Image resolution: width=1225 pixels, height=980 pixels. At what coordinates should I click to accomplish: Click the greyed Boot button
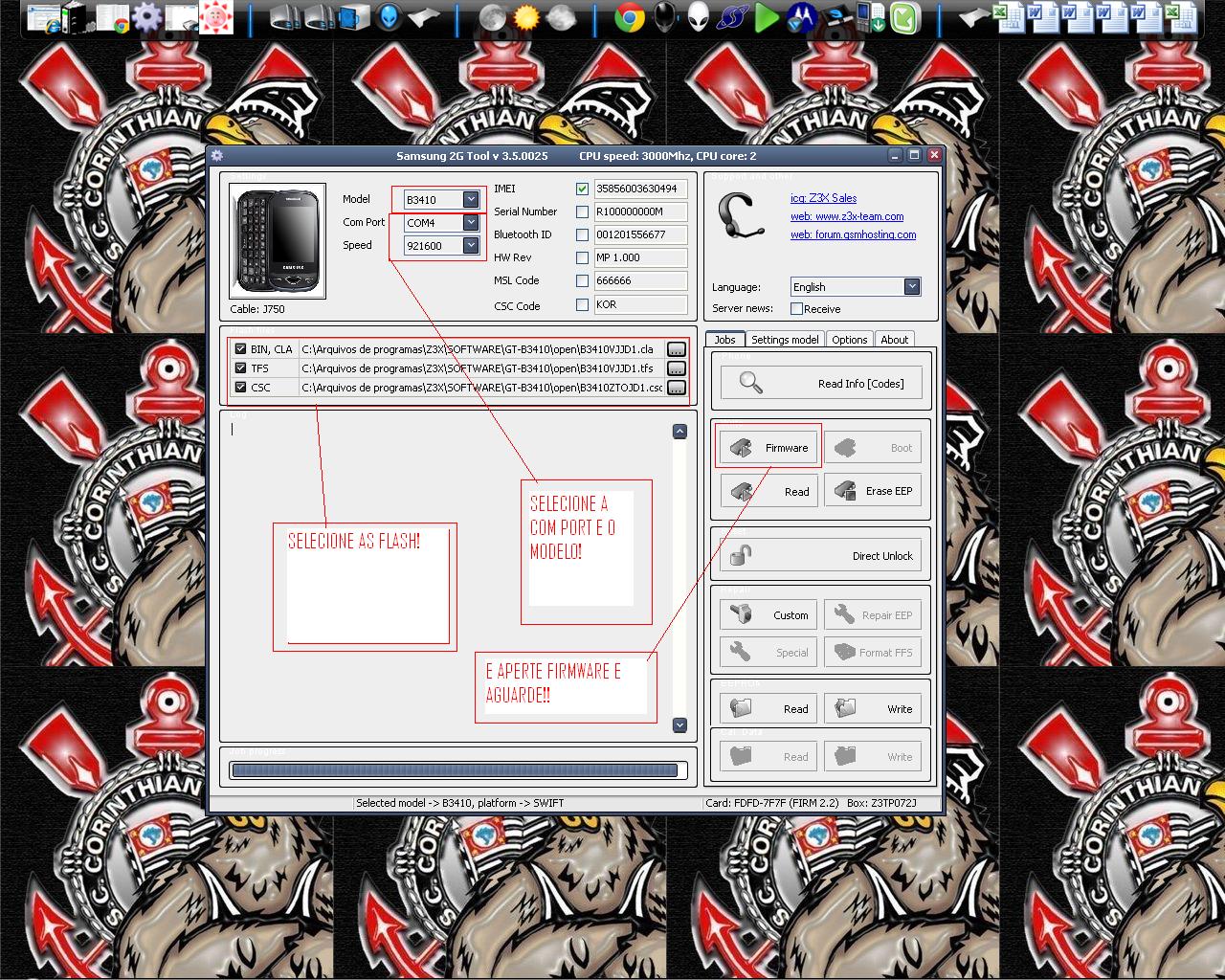(873, 448)
